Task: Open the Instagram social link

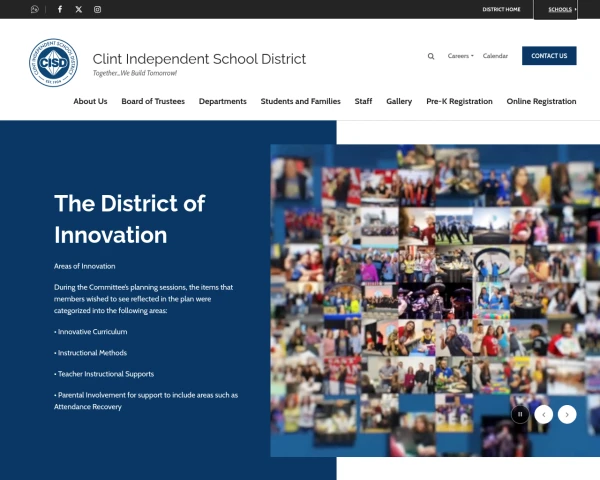Action: tap(97, 9)
